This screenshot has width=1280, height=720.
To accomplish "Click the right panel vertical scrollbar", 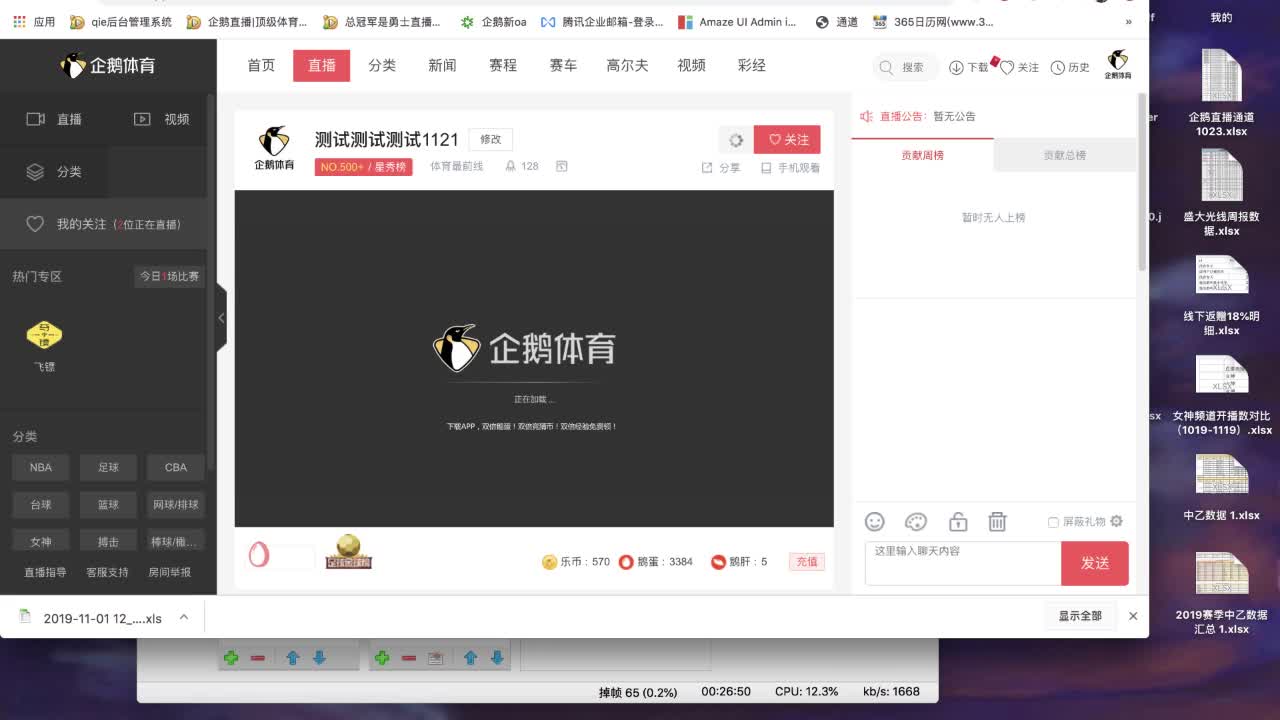I will tap(1142, 180).
